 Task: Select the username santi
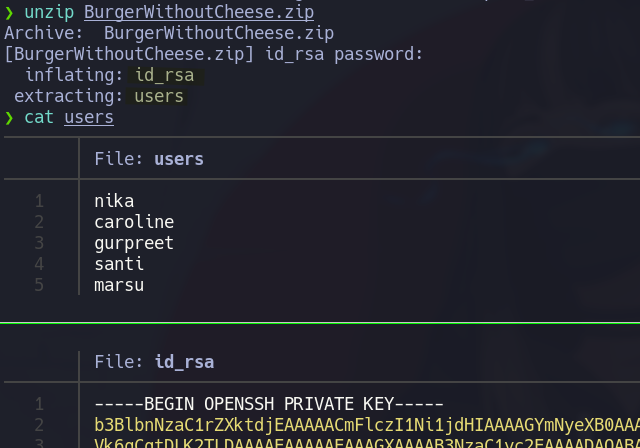point(119,264)
